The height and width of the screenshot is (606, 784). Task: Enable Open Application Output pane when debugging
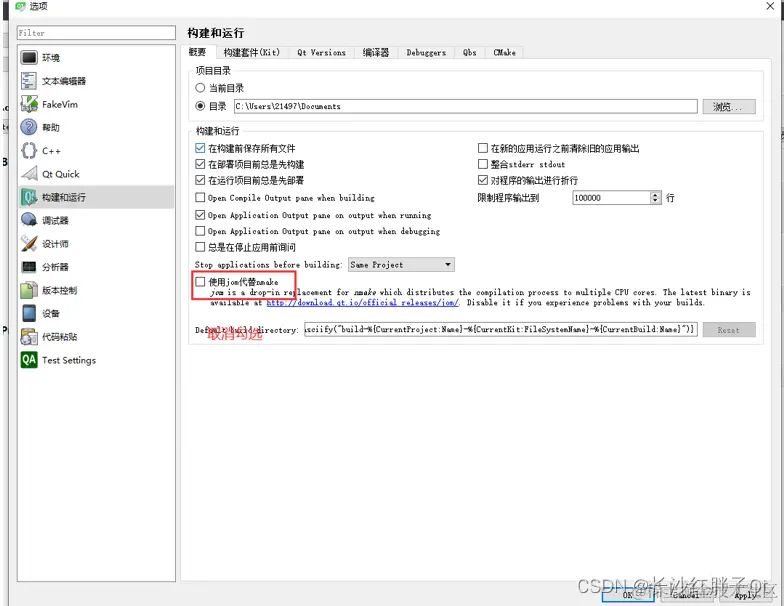point(200,231)
